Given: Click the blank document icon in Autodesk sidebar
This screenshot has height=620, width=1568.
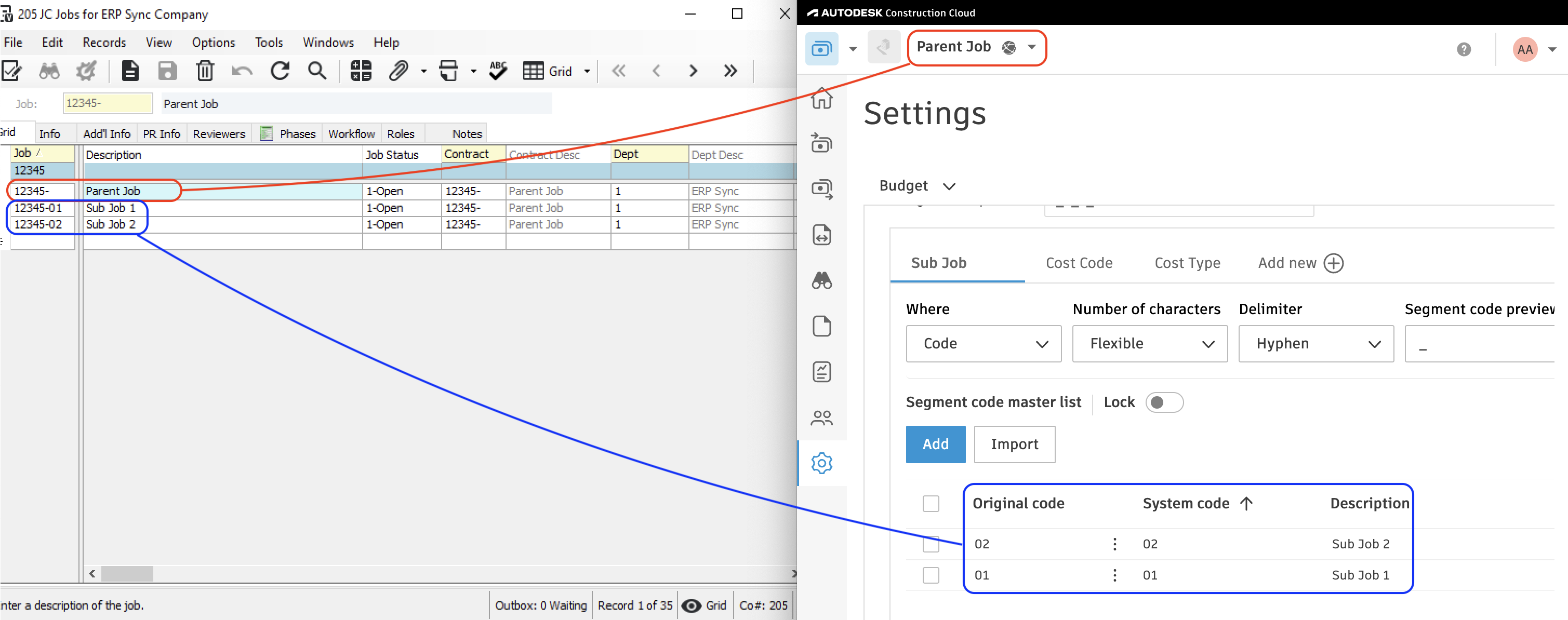Looking at the screenshot, I should [822, 326].
